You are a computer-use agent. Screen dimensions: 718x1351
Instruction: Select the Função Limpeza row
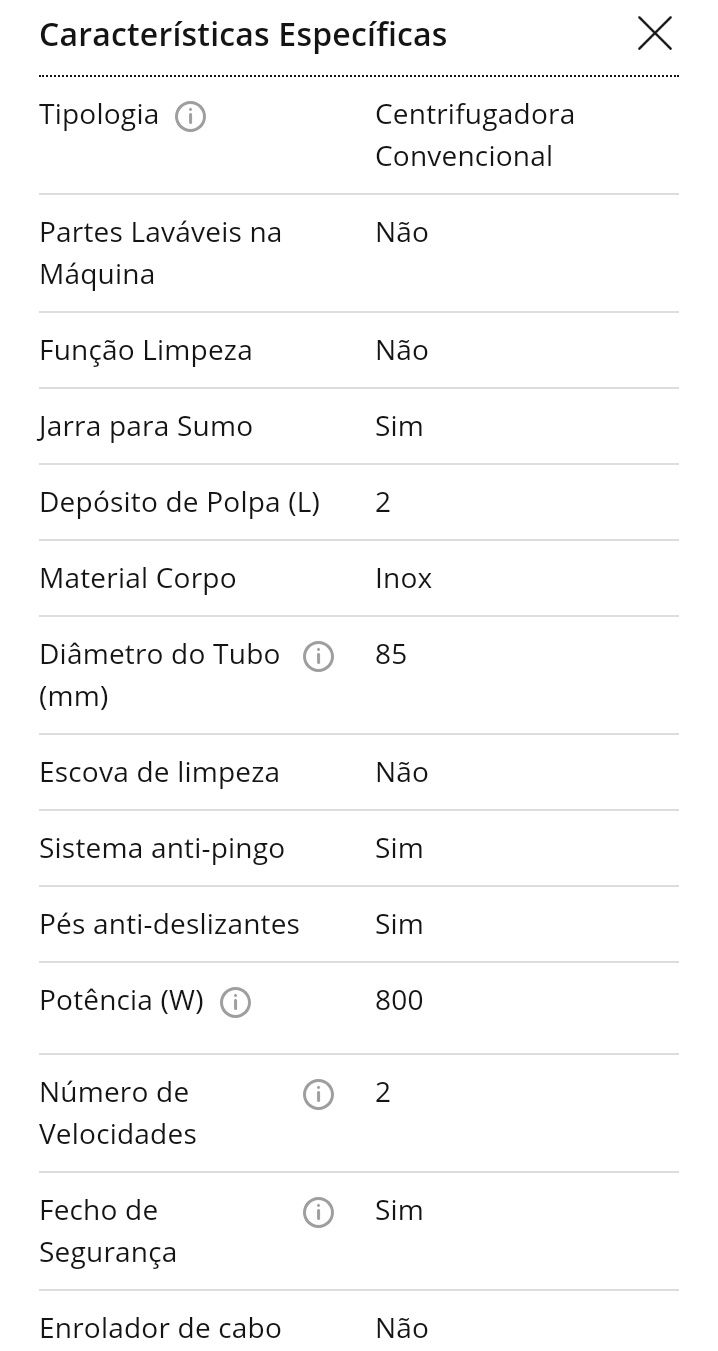click(x=359, y=350)
